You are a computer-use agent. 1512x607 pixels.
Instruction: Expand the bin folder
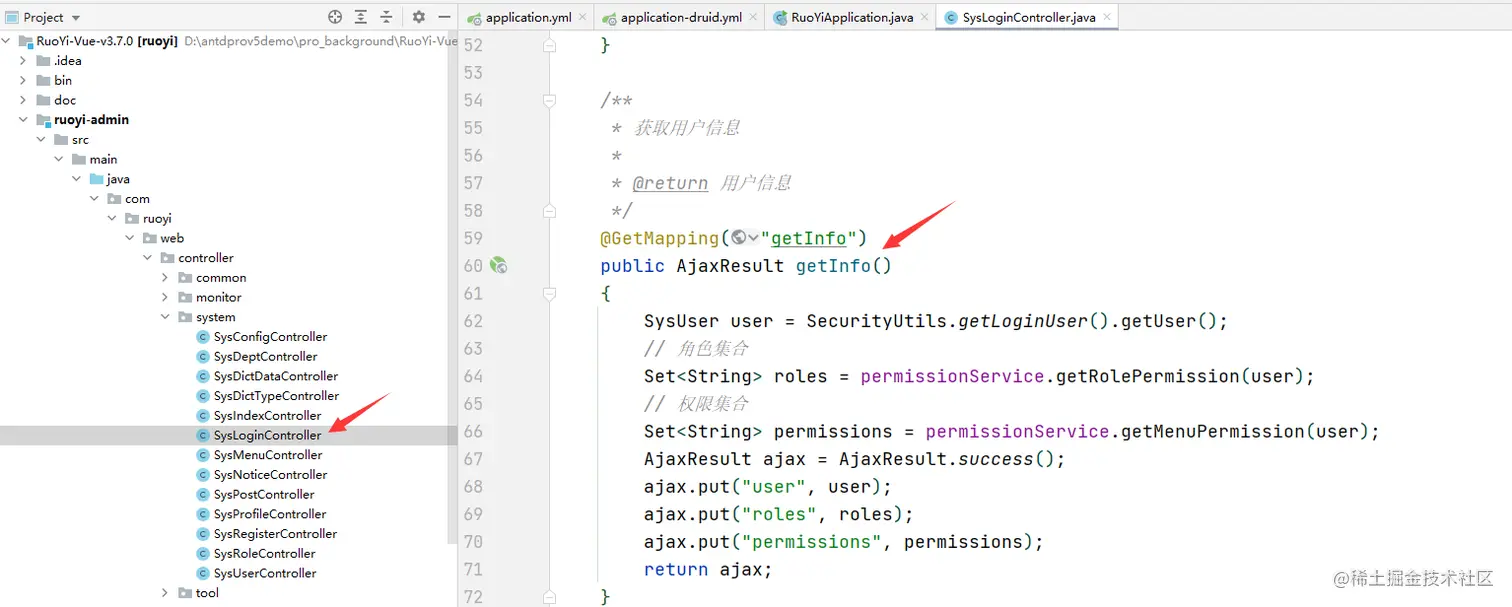[23, 80]
